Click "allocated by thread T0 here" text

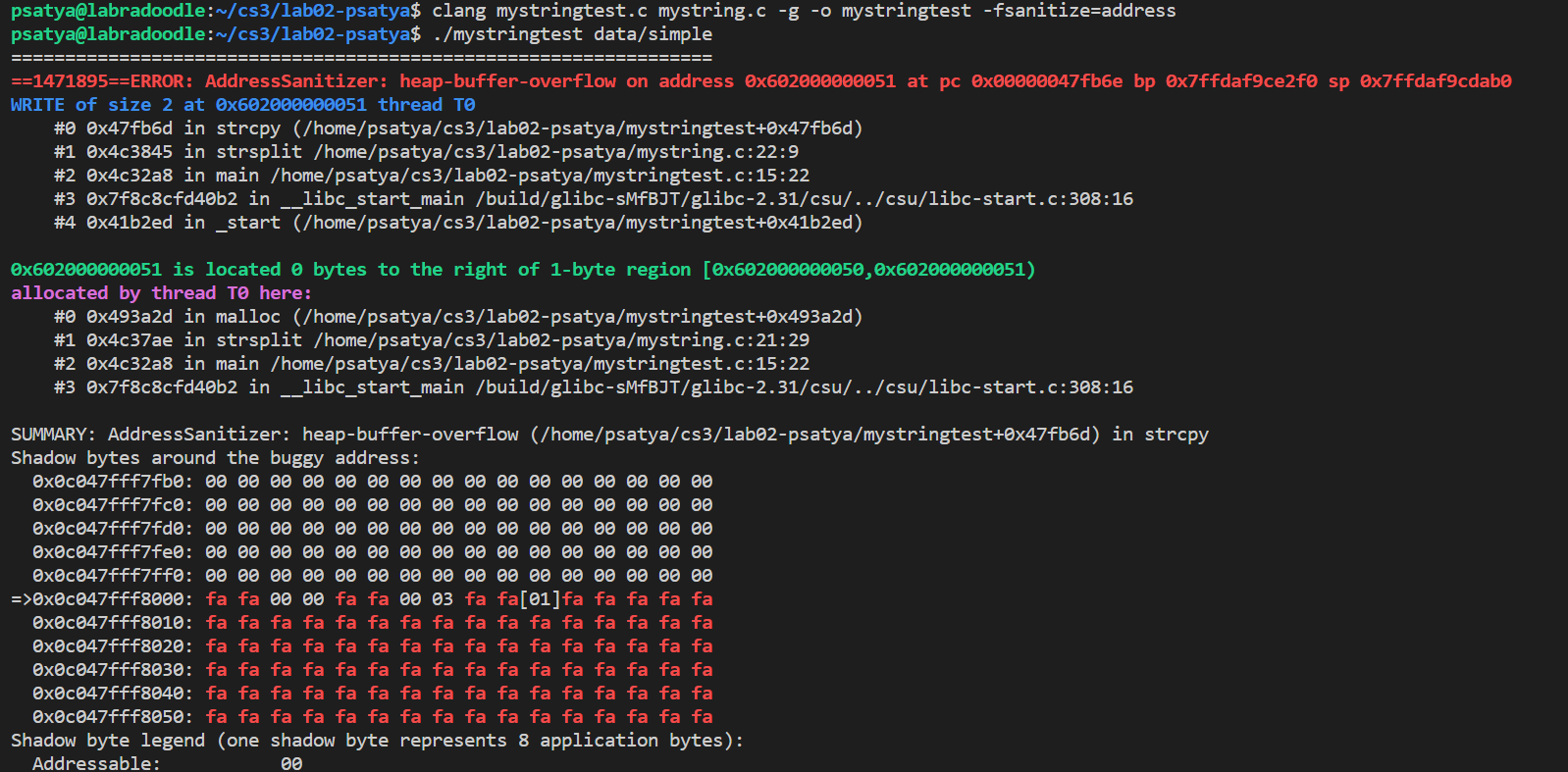click(161, 293)
